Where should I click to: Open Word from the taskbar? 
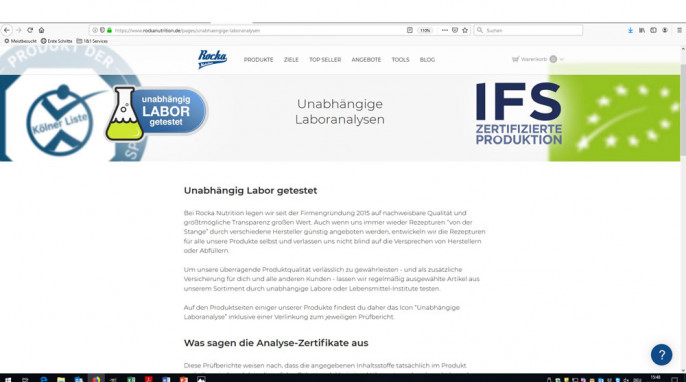(x=166, y=379)
